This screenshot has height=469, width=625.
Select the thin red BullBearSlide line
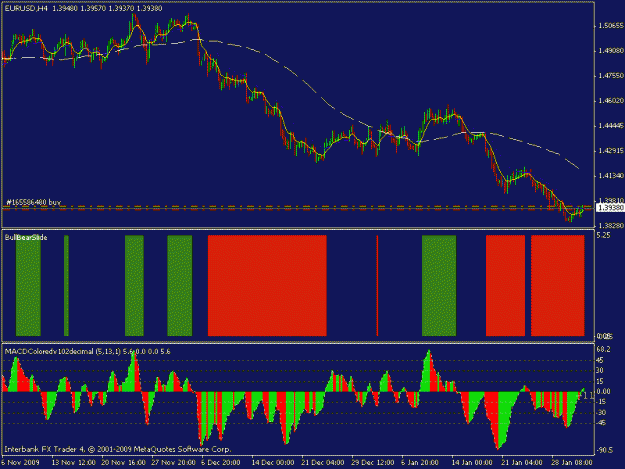click(x=377, y=286)
